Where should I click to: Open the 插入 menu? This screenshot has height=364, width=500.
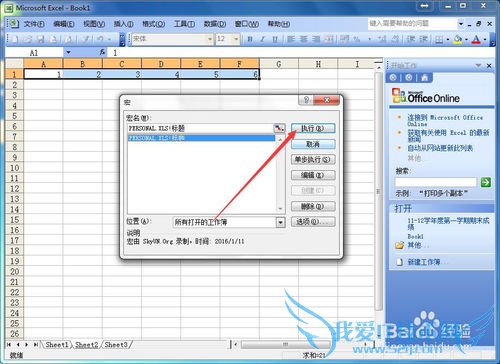123,24
